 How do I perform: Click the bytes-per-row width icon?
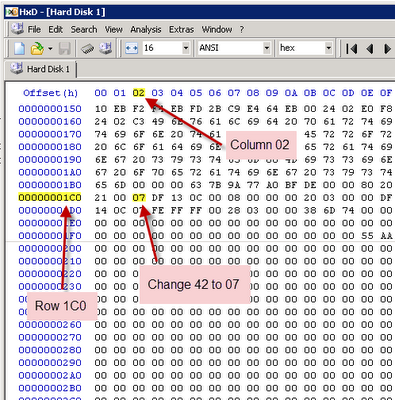click(131, 49)
